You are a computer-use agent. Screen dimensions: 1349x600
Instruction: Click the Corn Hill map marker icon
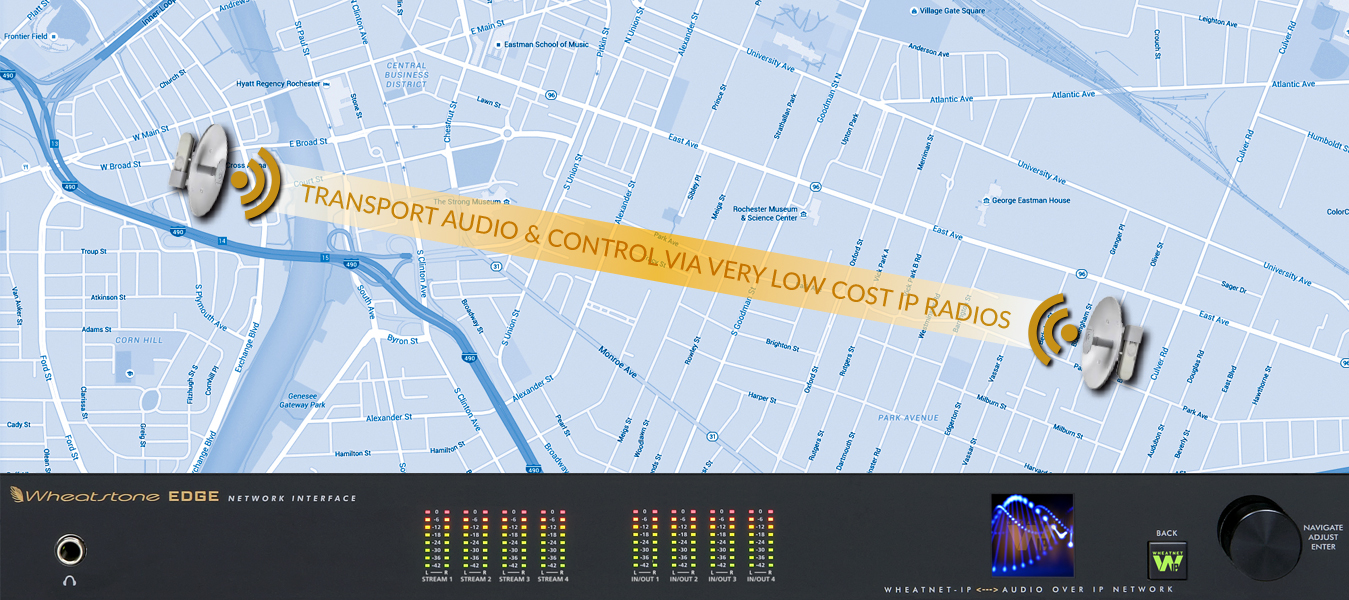[x=128, y=373]
